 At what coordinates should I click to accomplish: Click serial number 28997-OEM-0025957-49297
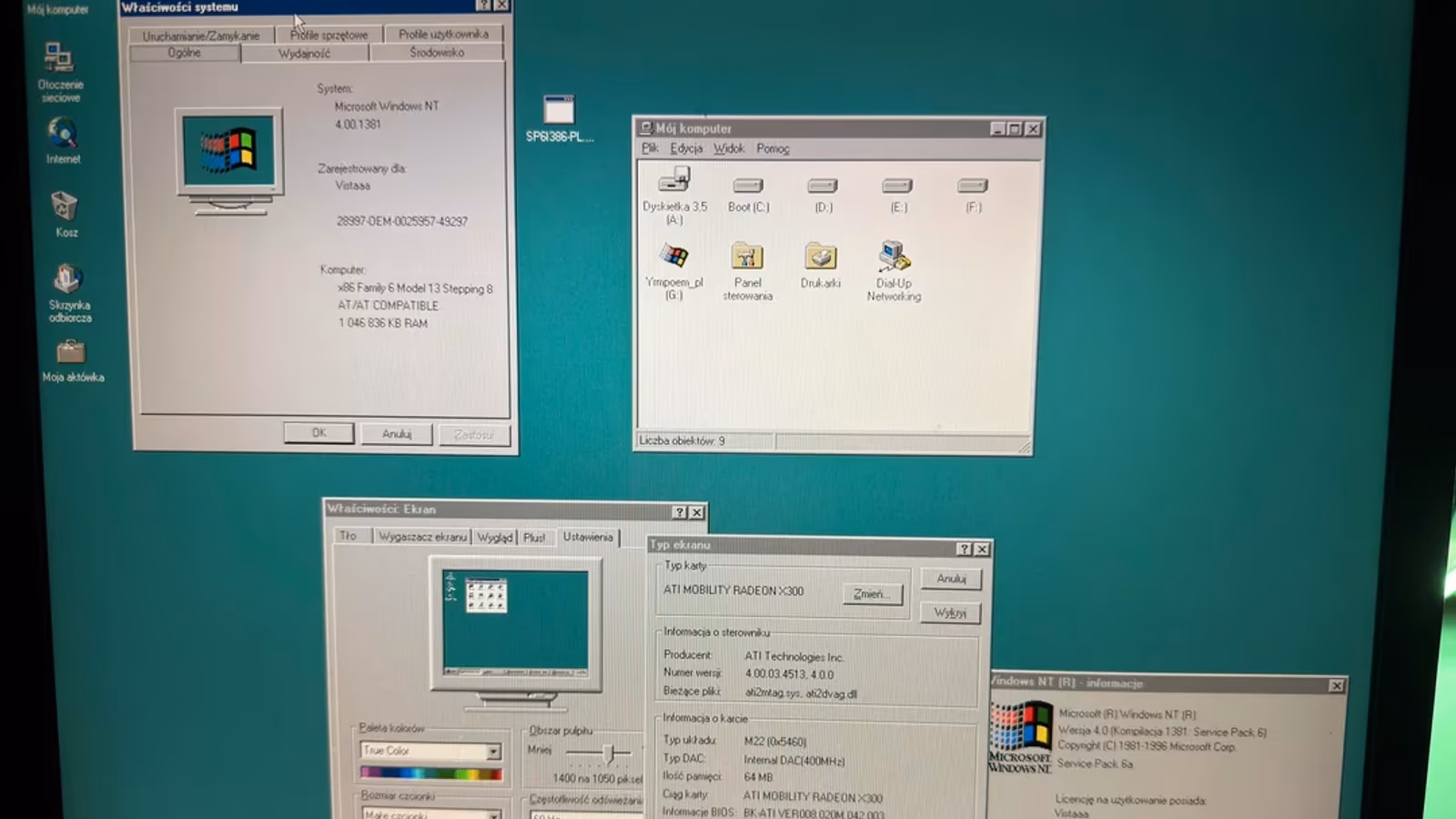pyautogui.click(x=402, y=221)
